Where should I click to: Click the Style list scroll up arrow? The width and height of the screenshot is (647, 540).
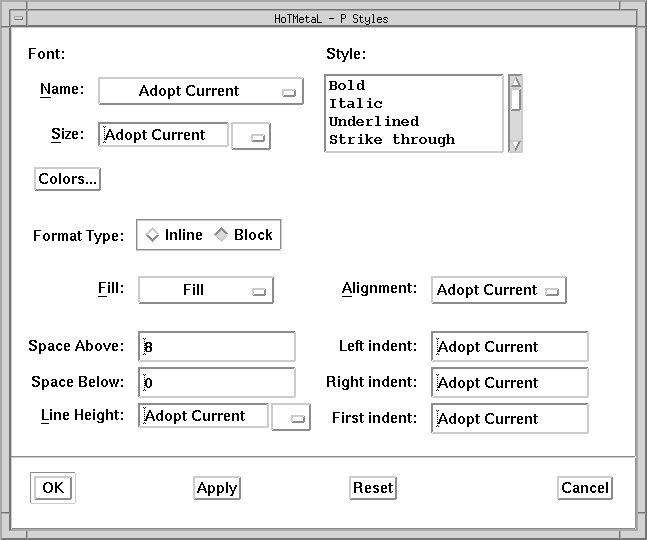tap(516, 83)
